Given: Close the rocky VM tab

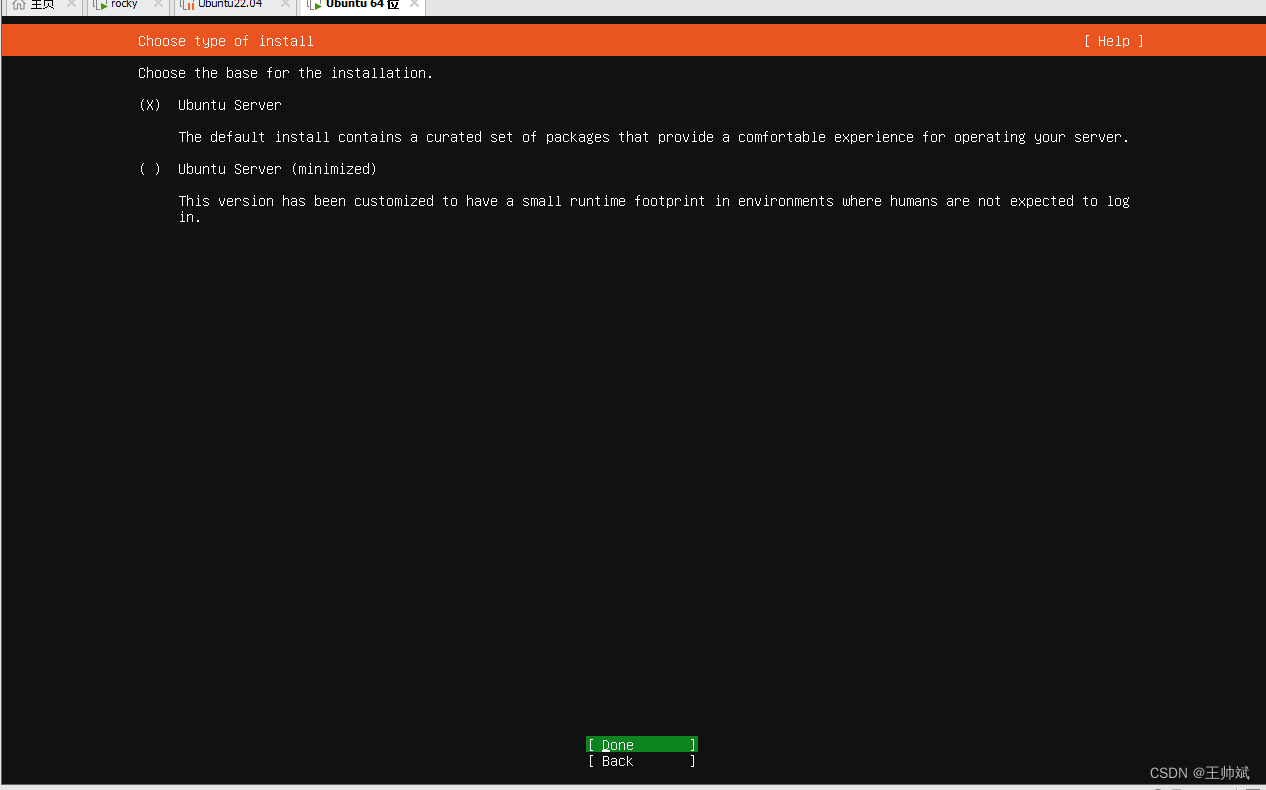Looking at the screenshot, I should (x=158, y=4).
